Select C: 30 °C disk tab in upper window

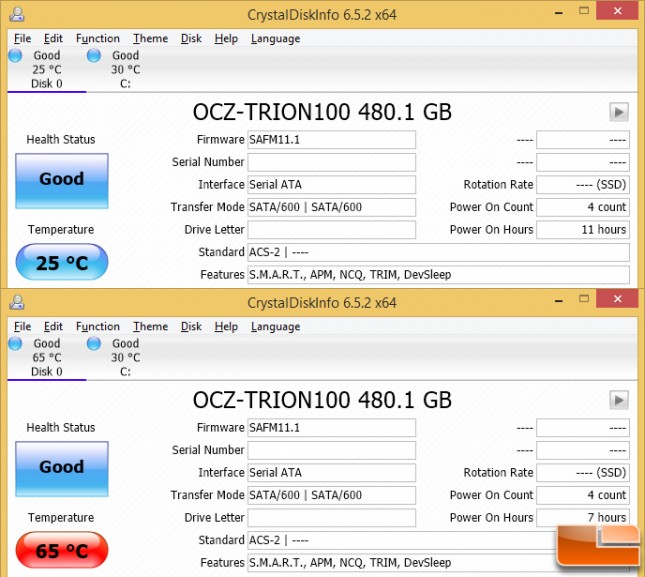point(125,70)
